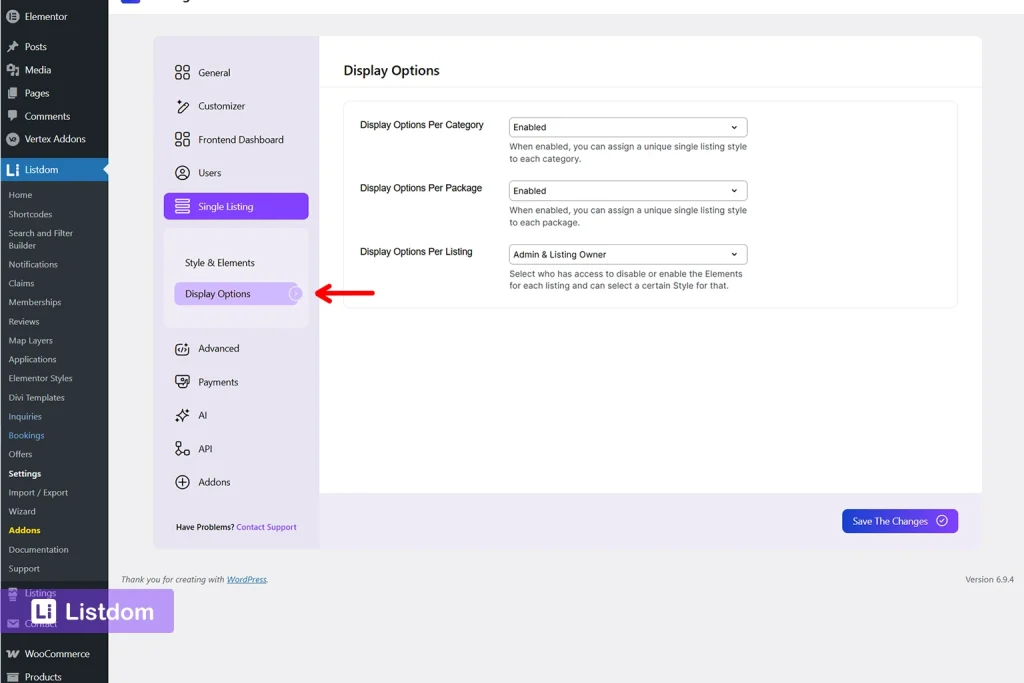Open the AI settings sparkle icon

(183, 415)
